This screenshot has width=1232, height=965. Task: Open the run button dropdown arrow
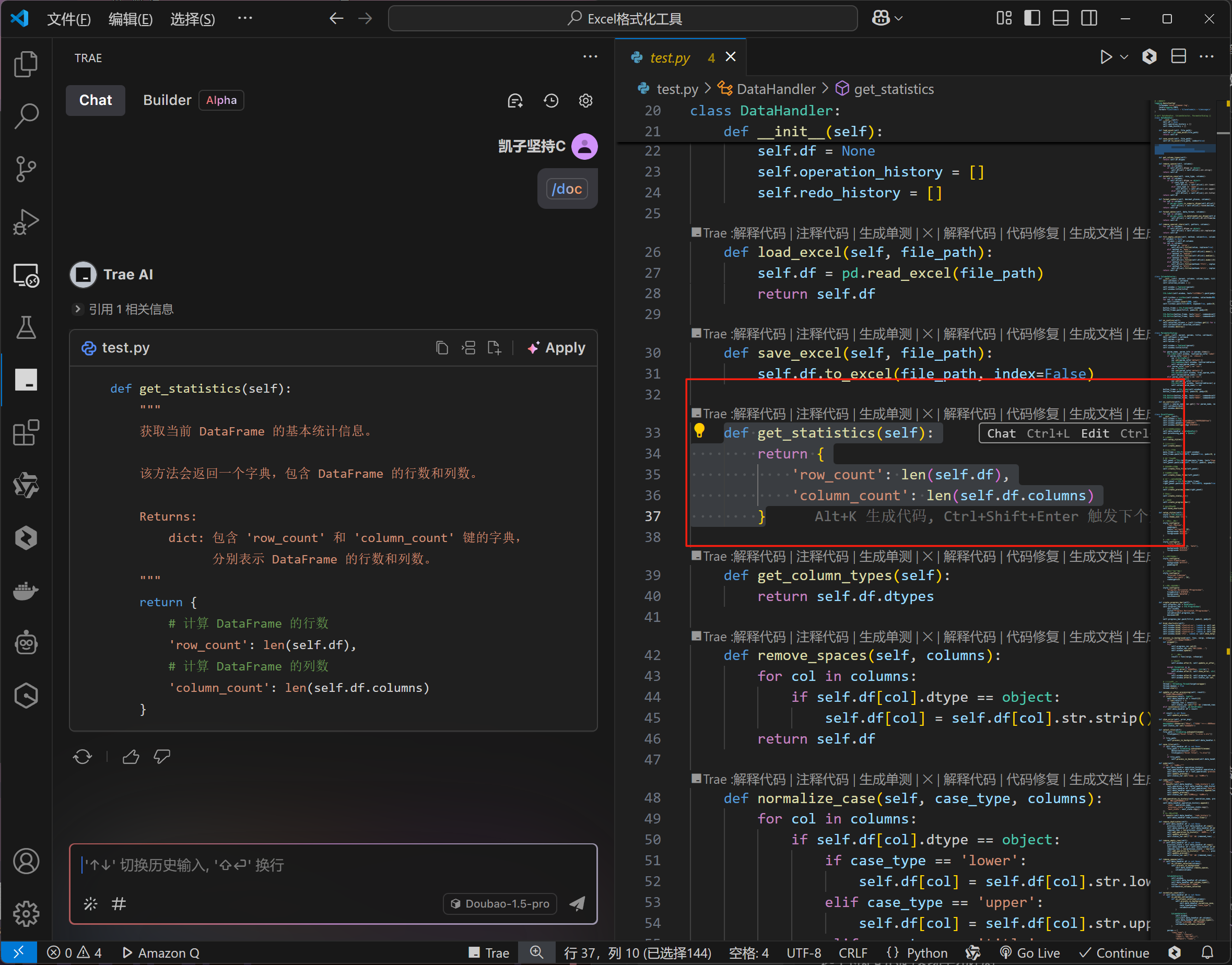pos(1124,57)
